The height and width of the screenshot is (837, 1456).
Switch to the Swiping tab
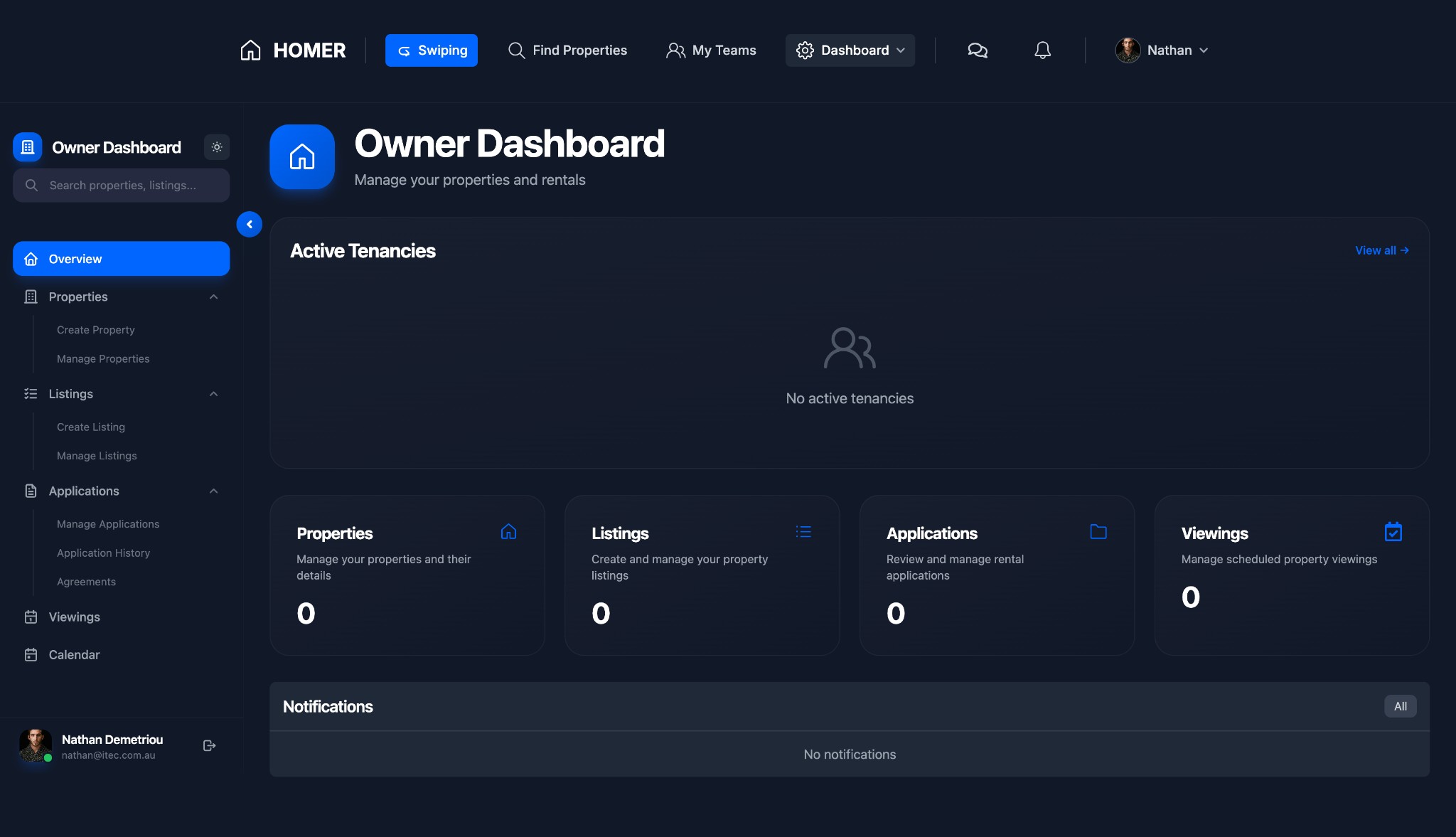[x=431, y=50]
